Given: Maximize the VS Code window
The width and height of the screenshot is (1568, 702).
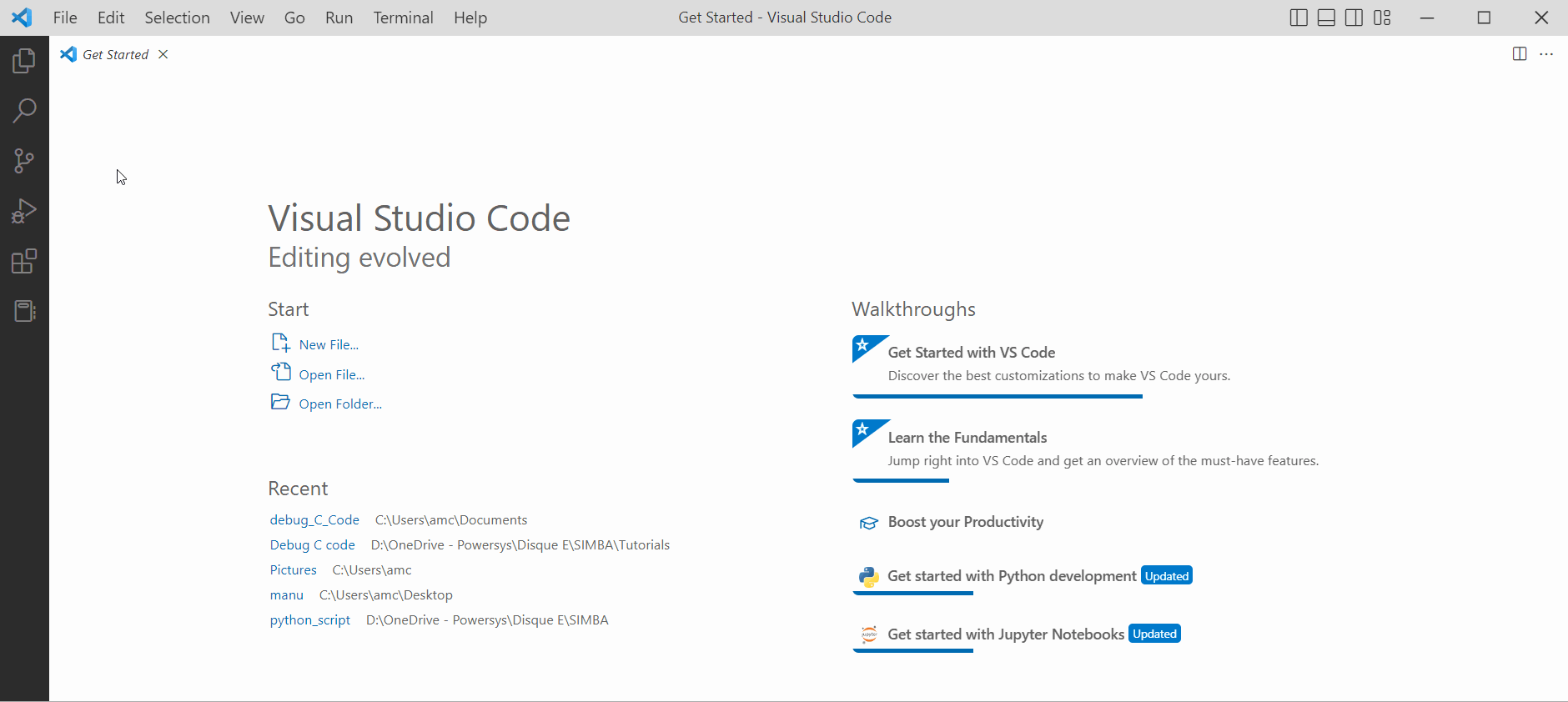Looking at the screenshot, I should 1484,18.
